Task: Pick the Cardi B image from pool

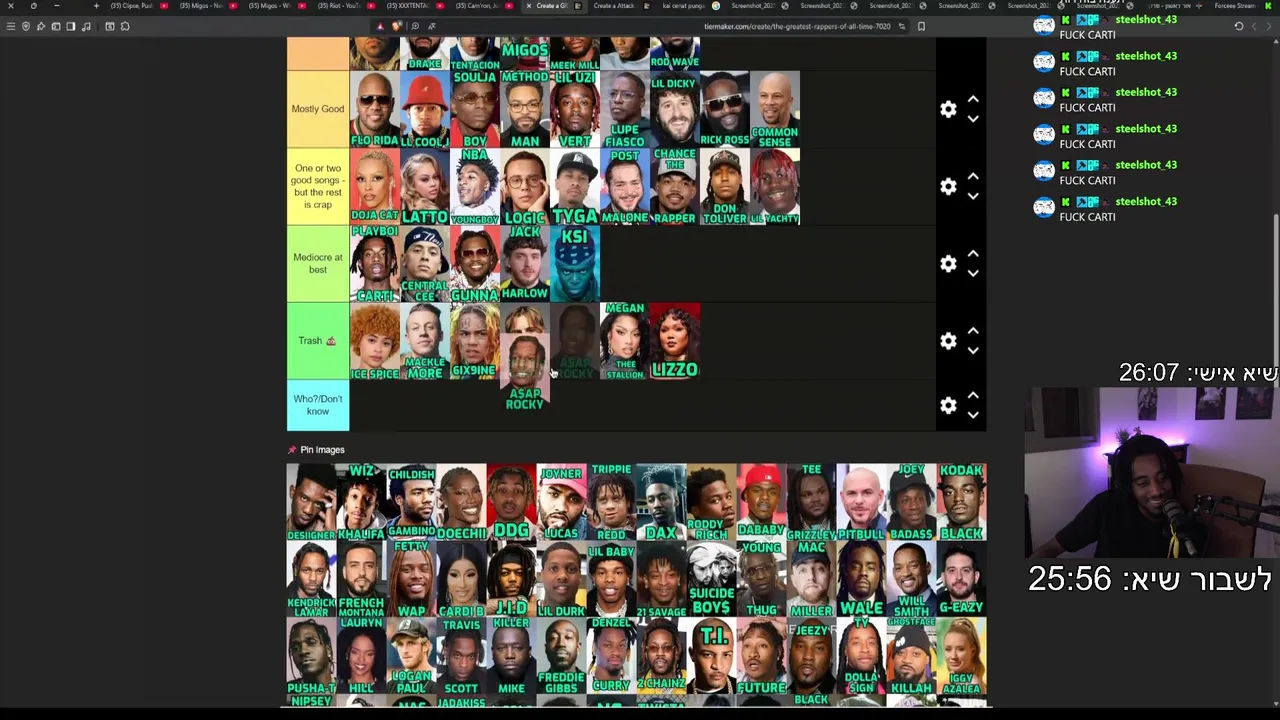Action: click(461, 580)
